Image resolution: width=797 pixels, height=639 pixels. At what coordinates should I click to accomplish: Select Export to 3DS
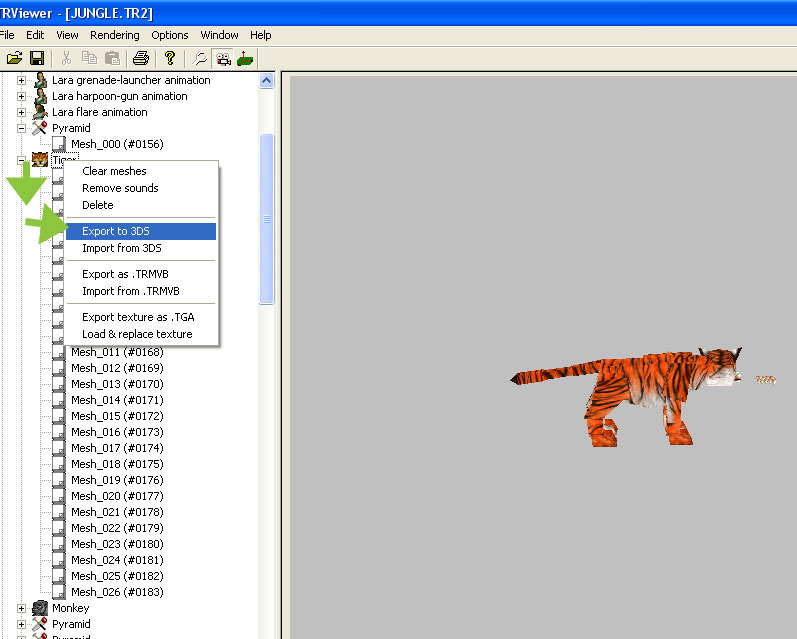coord(141,231)
